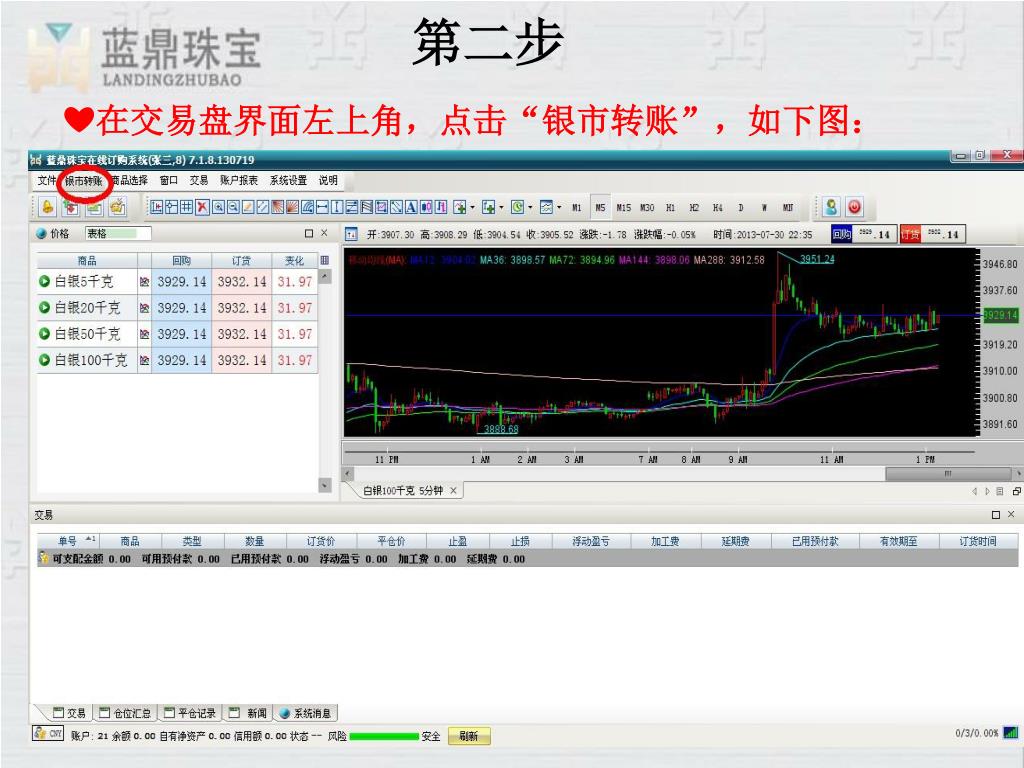Select the text label 'A' tool

[x=411, y=207]
